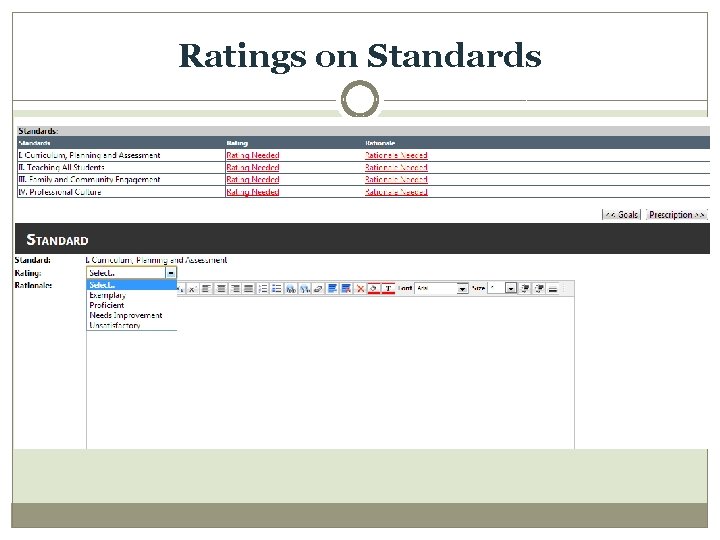The width and height of the screenshot is (720, 540).
Task: Select the 'I. Curriculum, Planning and Assessment' table row text
Action: coord(89,156)
